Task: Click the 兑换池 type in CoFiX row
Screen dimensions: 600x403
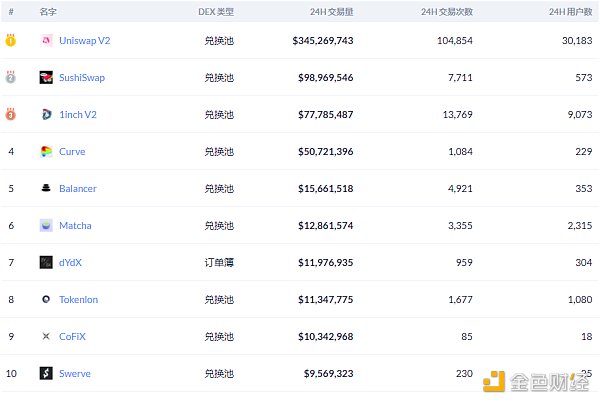Action: (x=219, y=336)
